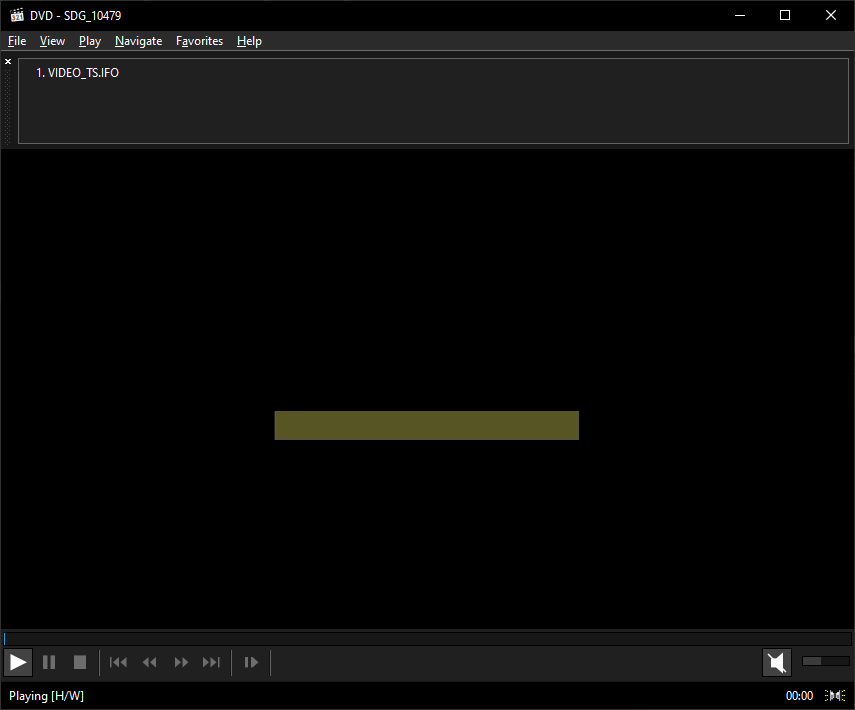This screenshot has width=855, height=710.
Task: Select the Rewind icon
Action: point(149,662)
